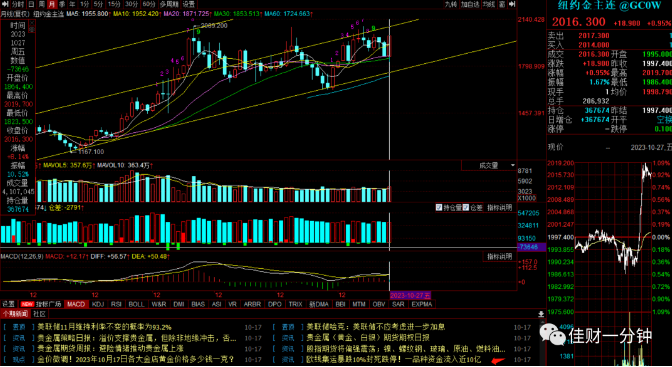Image resolution: width=672 pixels, height=367 pixels.
Task: Open news 贵金属策略日报 about silver support
Action: click(x=137, y=338)
